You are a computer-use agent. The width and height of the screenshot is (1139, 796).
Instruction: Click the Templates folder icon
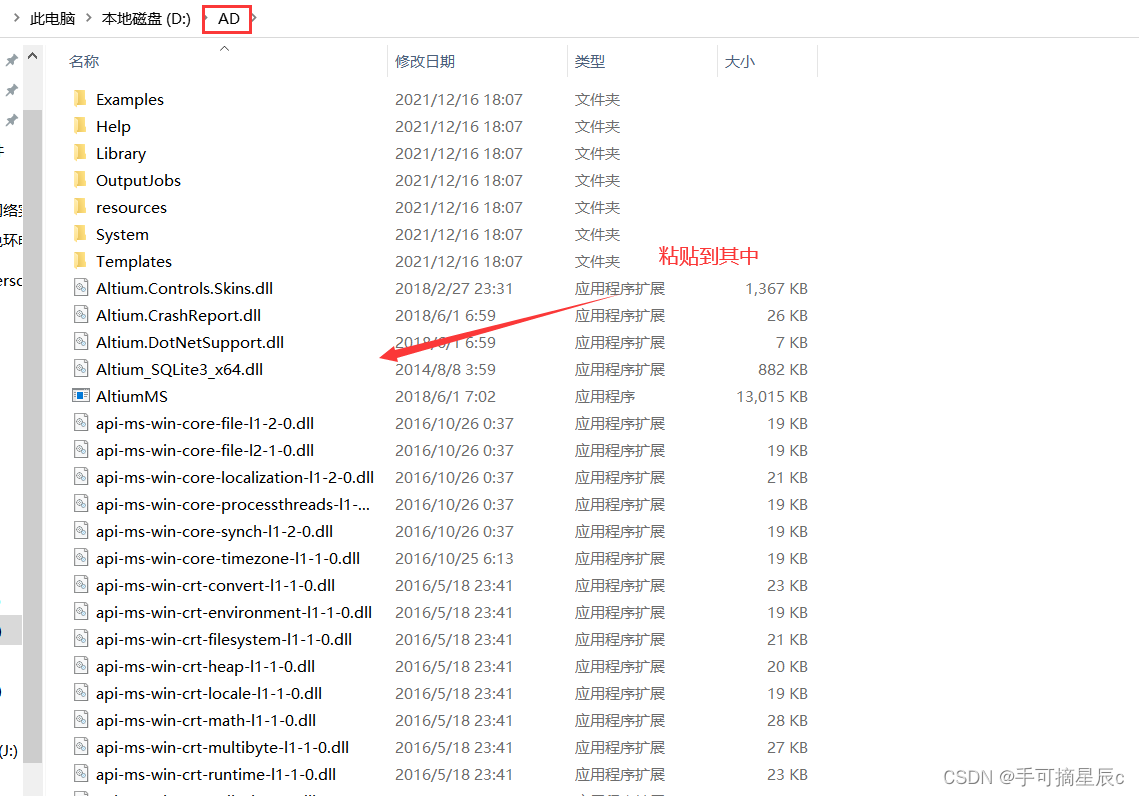[81, 260]
